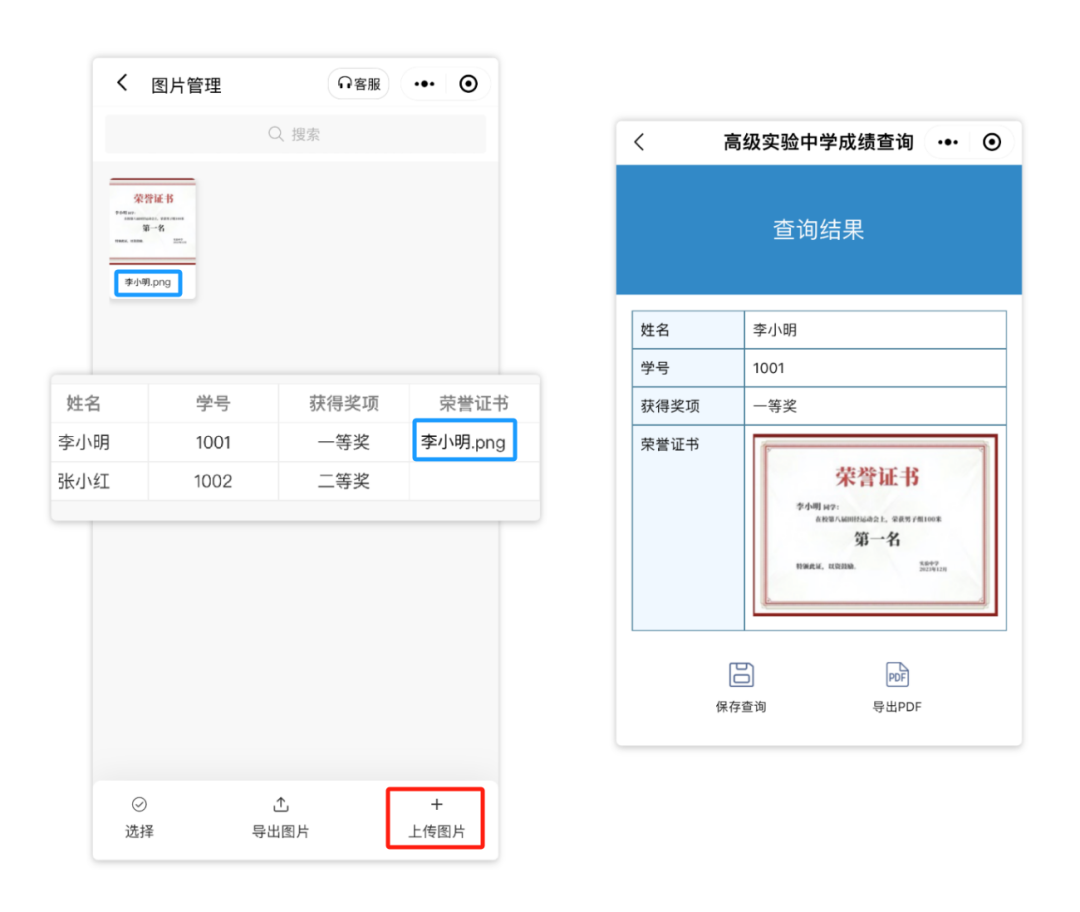
Task: Click the 导出PDF document icon
Action: click(x=896, y=675)
